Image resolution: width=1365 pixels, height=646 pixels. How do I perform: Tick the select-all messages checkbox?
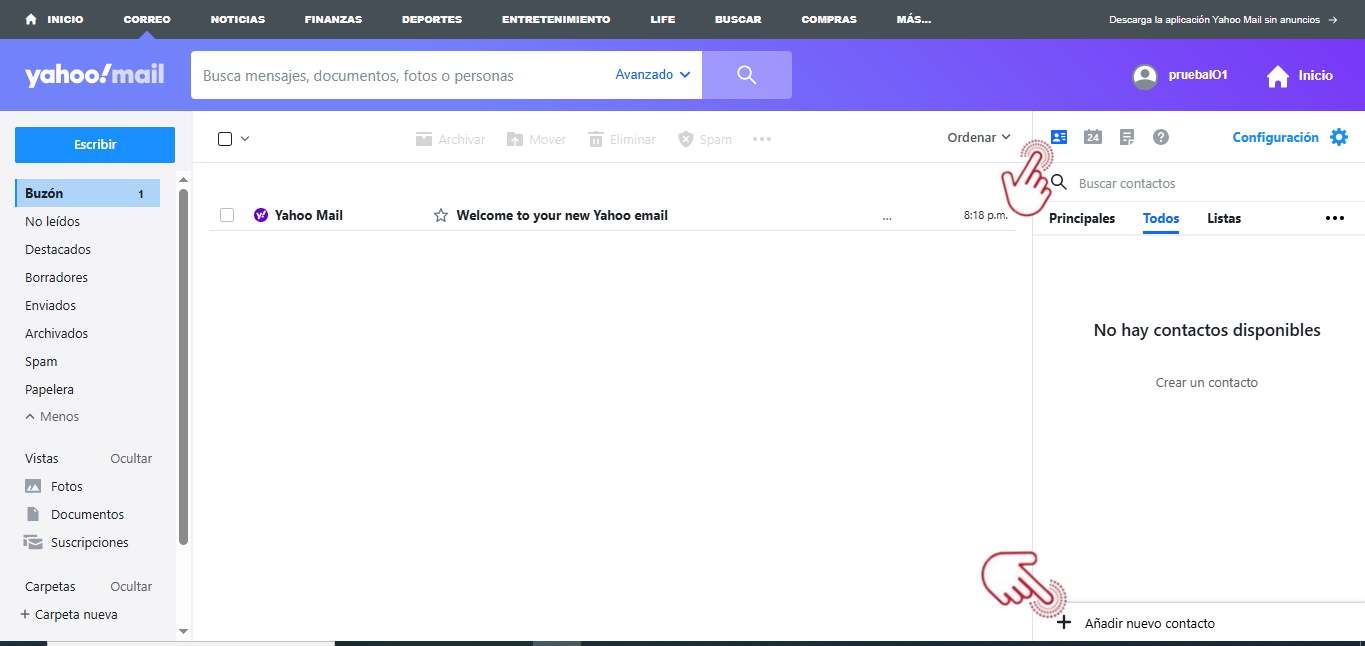(225, 139)
